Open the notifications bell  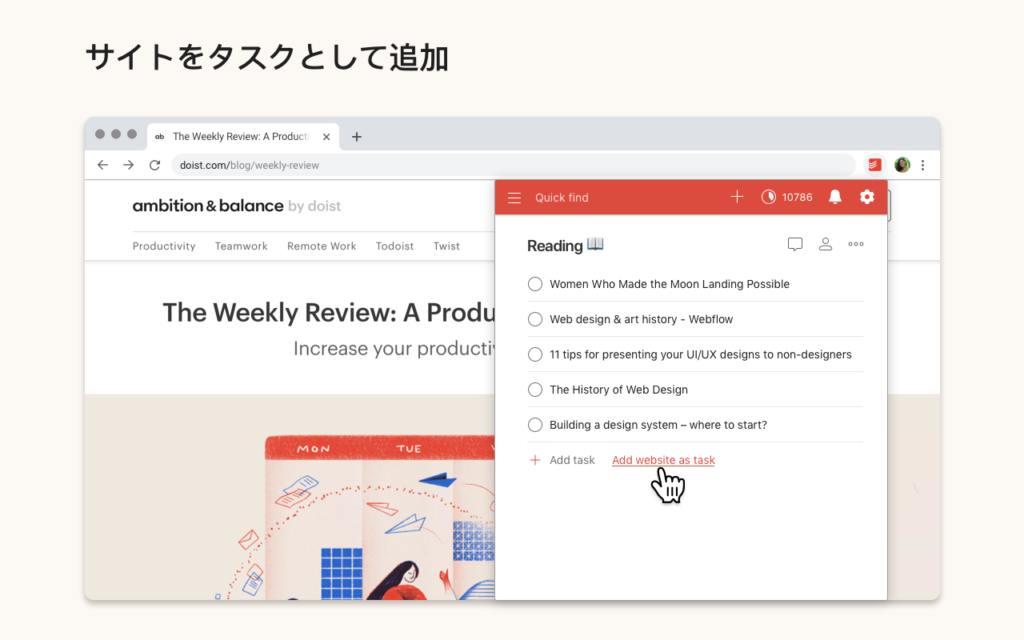coord(835,197)
